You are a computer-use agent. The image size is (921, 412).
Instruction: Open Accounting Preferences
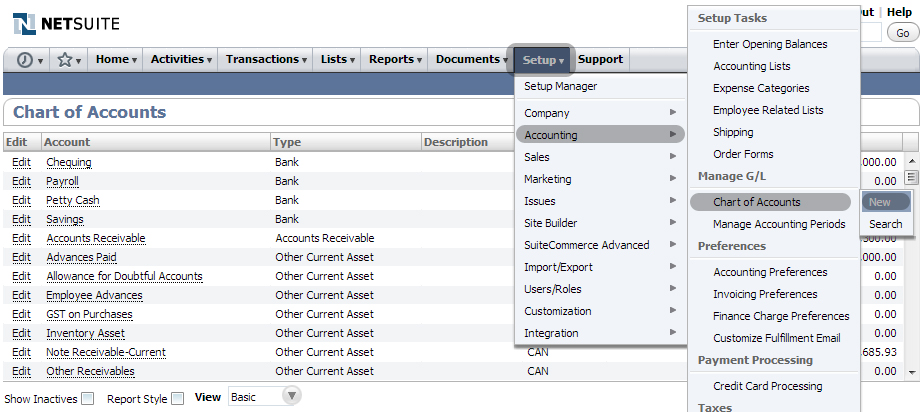[770, 272]
